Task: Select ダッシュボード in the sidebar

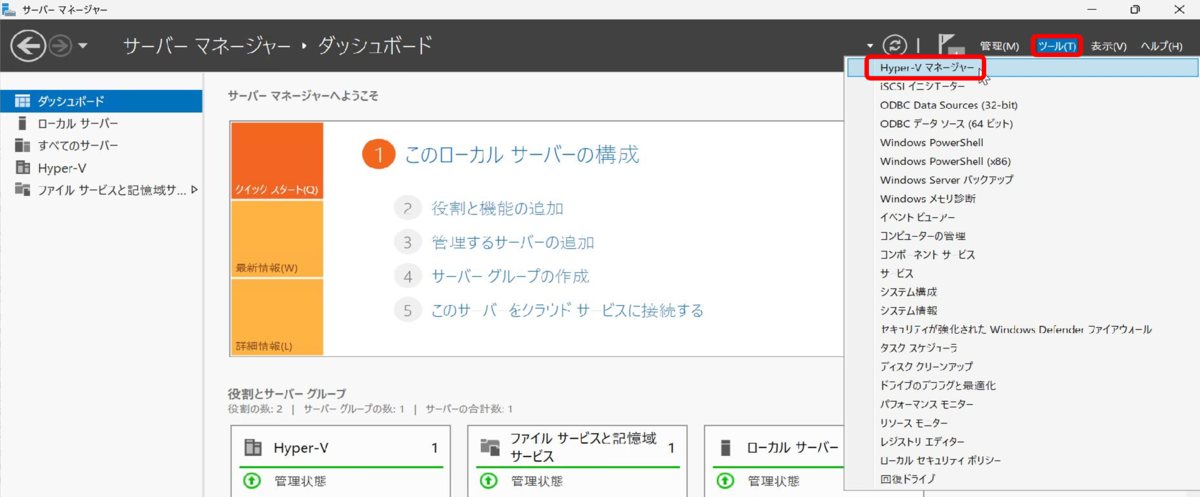Action: (x=101, y=101)
